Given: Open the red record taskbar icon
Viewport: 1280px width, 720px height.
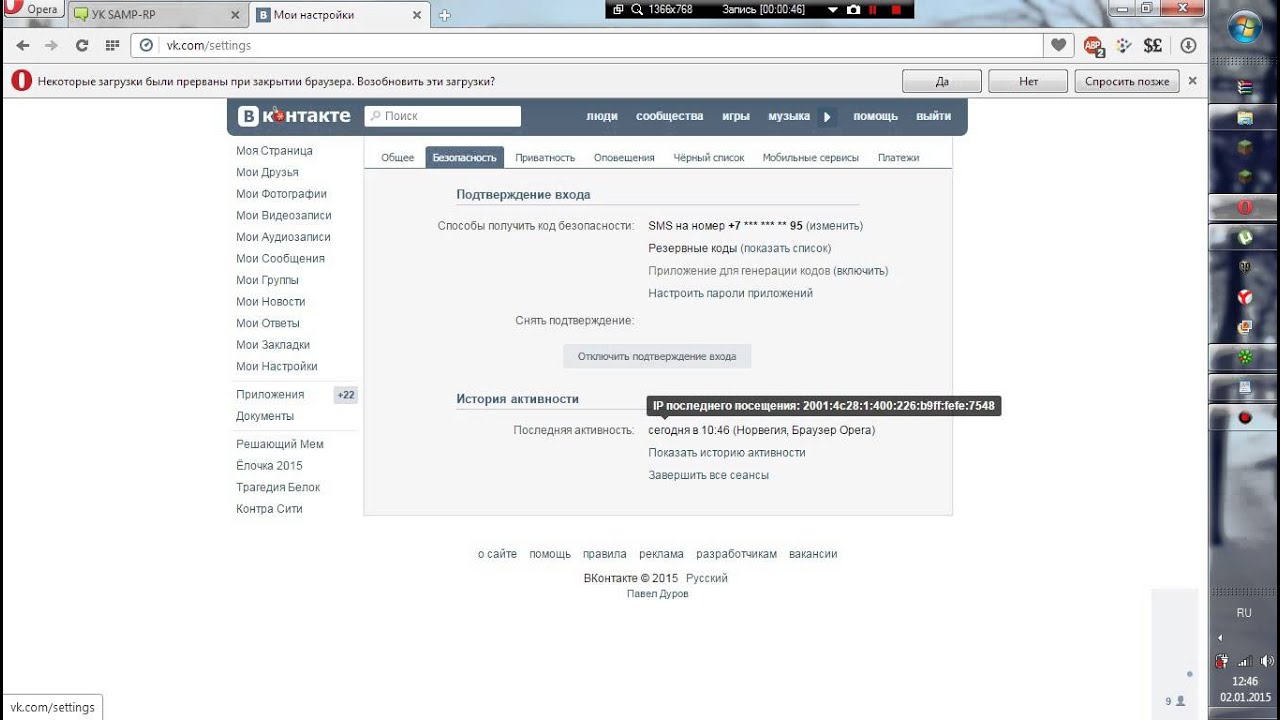Looking at the screenshot, I should (x=1244, y=417).
